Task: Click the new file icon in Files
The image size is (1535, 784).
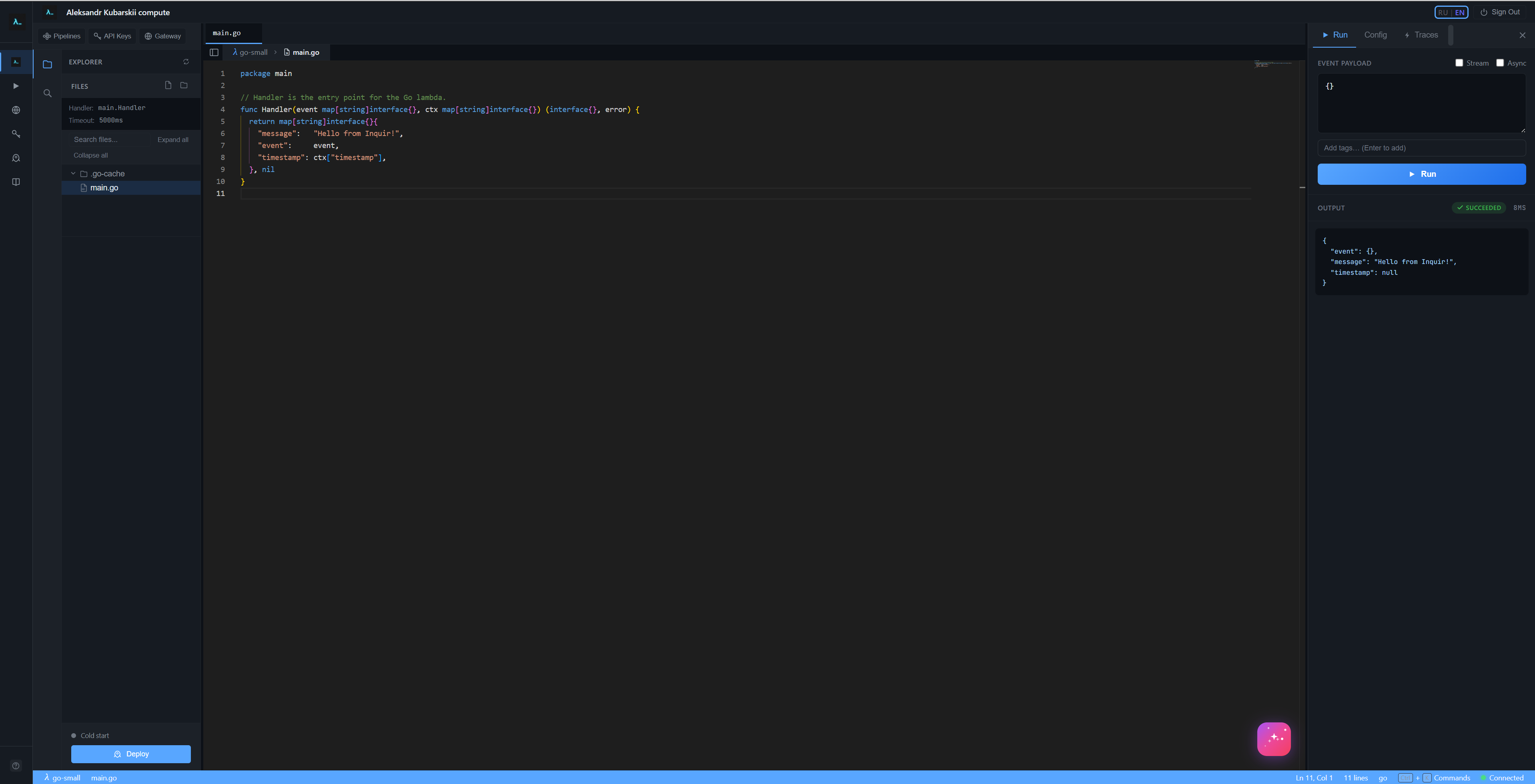Action: [x=168, y=85]
